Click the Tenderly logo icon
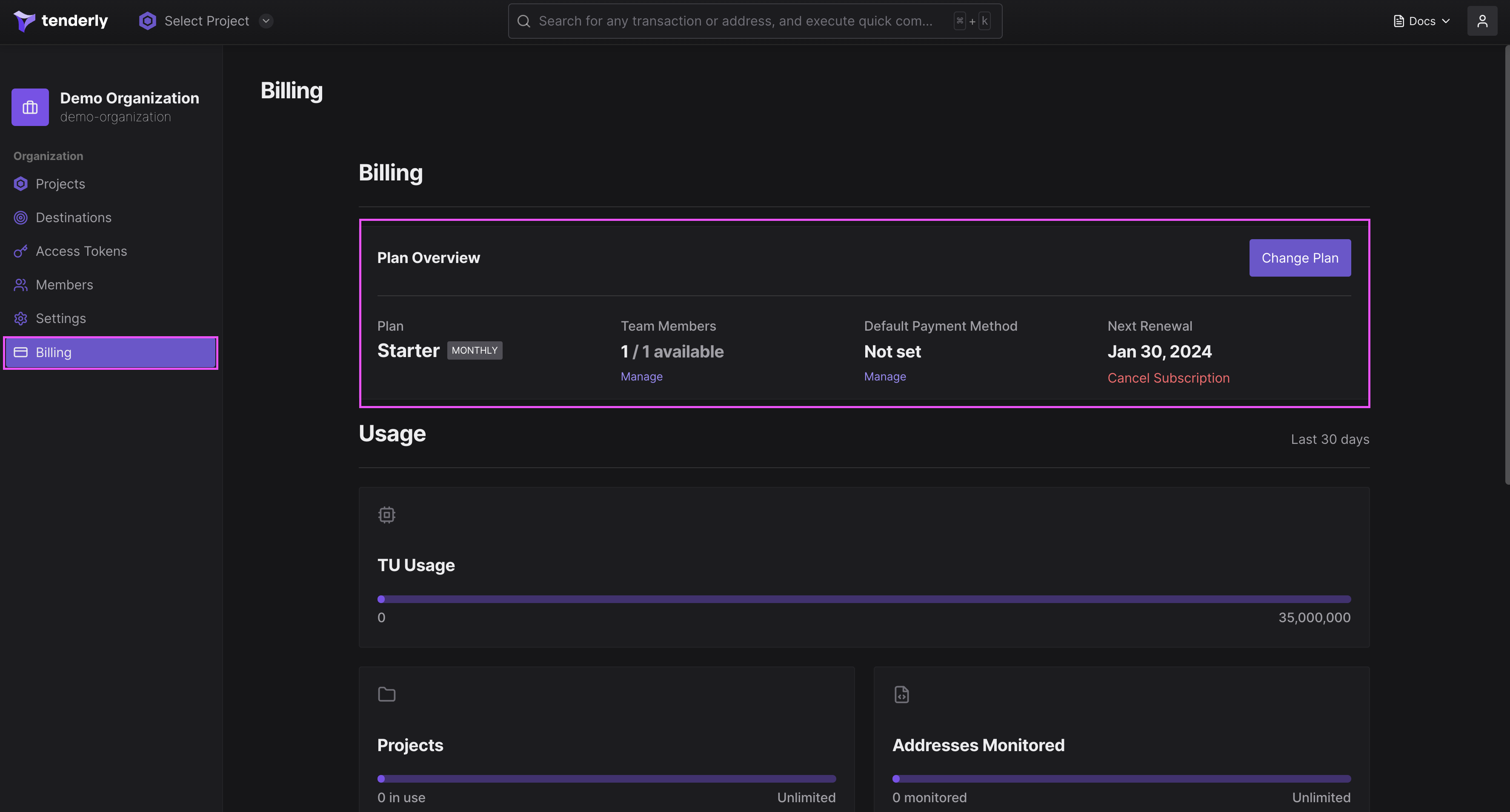The width and height of the screenshot is (1510, 812). 24,21
